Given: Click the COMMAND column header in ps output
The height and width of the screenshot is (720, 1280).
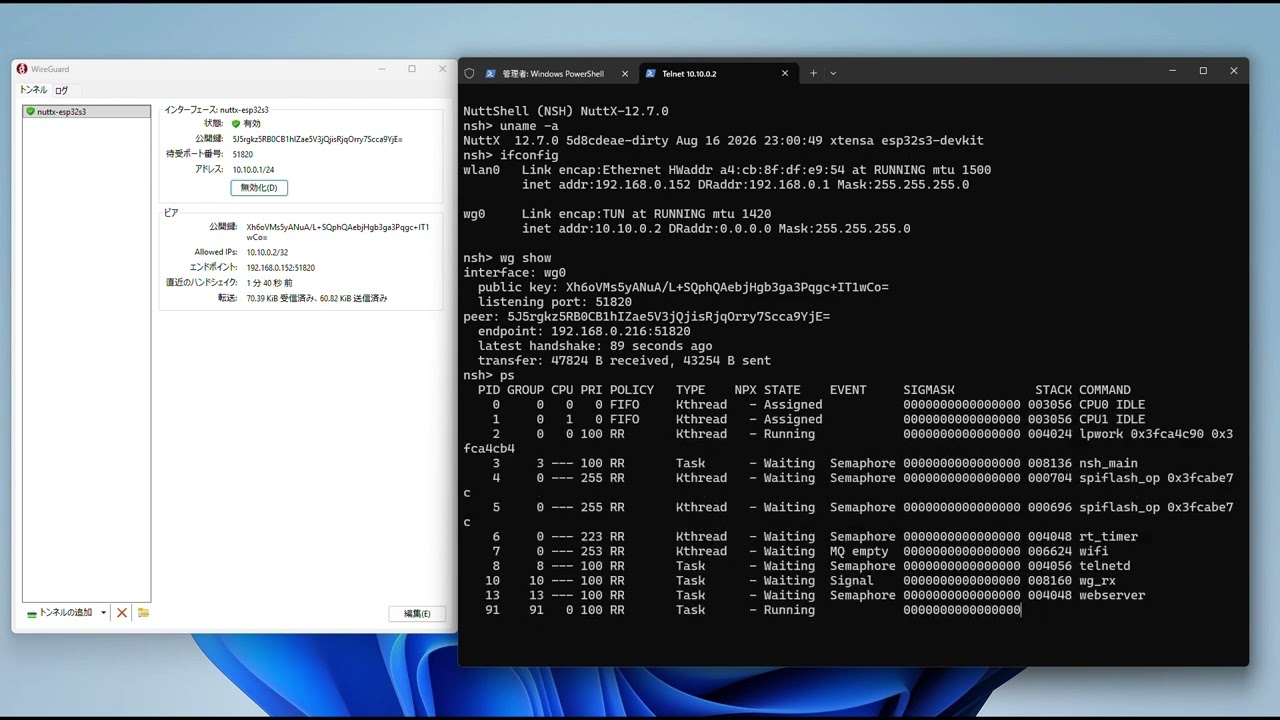Looking at the screenshot, I should pos(1105,390).
